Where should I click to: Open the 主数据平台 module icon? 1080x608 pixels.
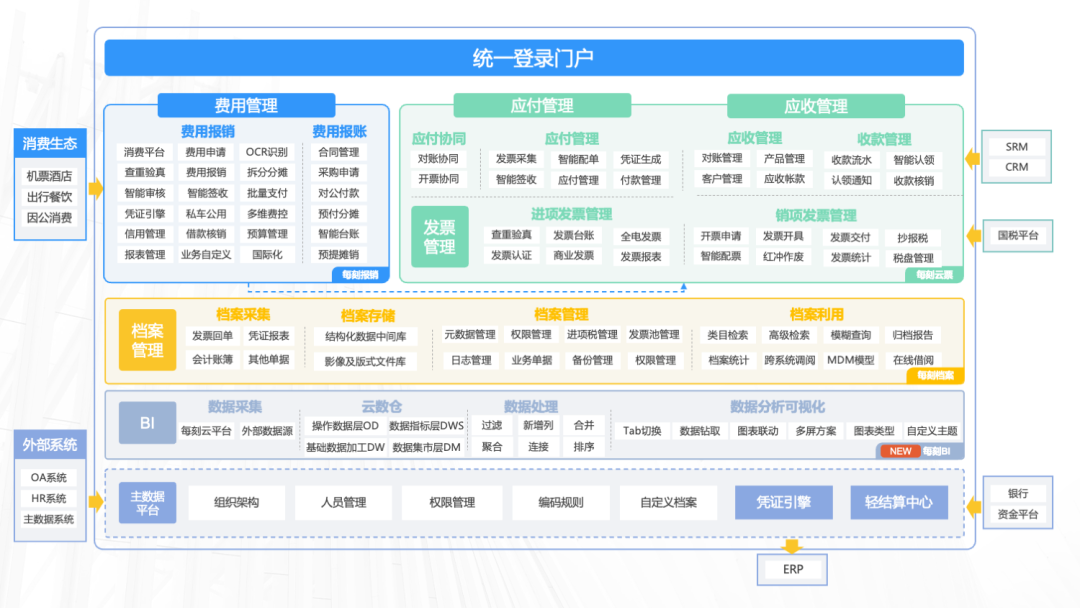coord(146,502)
